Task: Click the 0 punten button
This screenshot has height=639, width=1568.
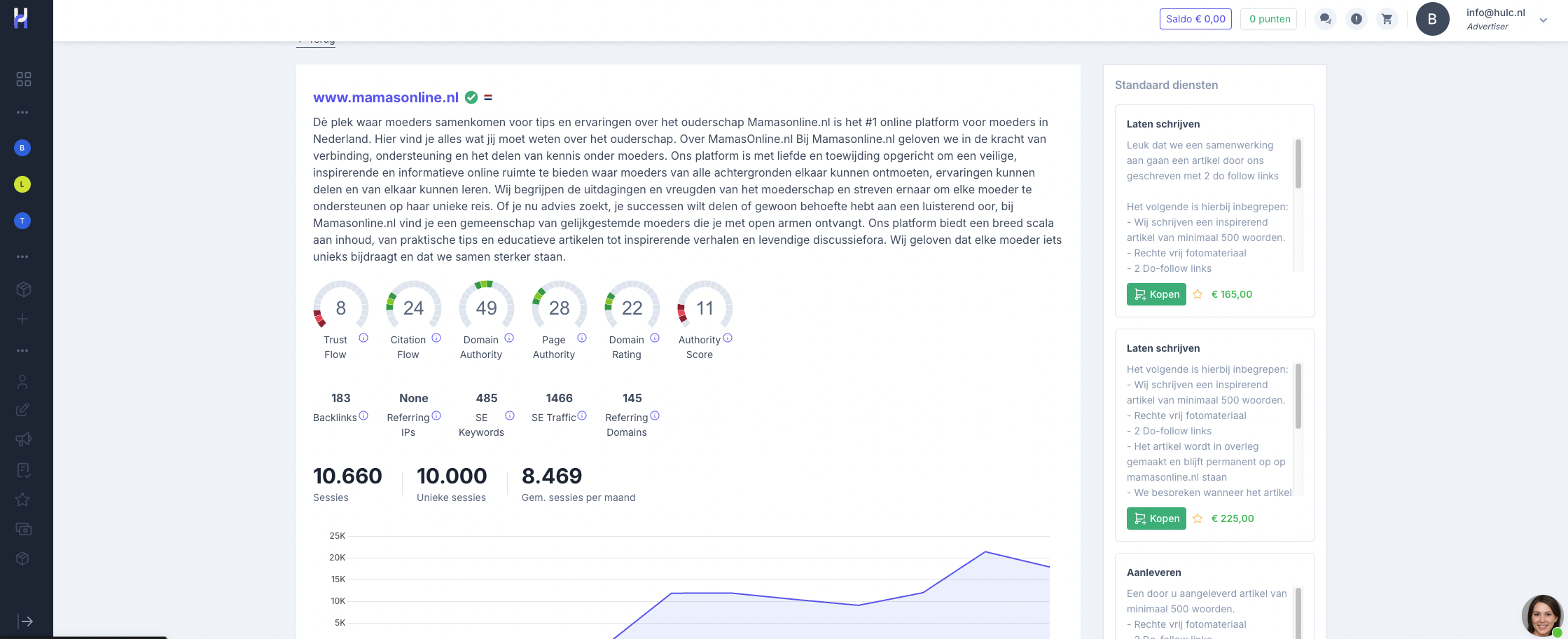Action: point(1269,19)
